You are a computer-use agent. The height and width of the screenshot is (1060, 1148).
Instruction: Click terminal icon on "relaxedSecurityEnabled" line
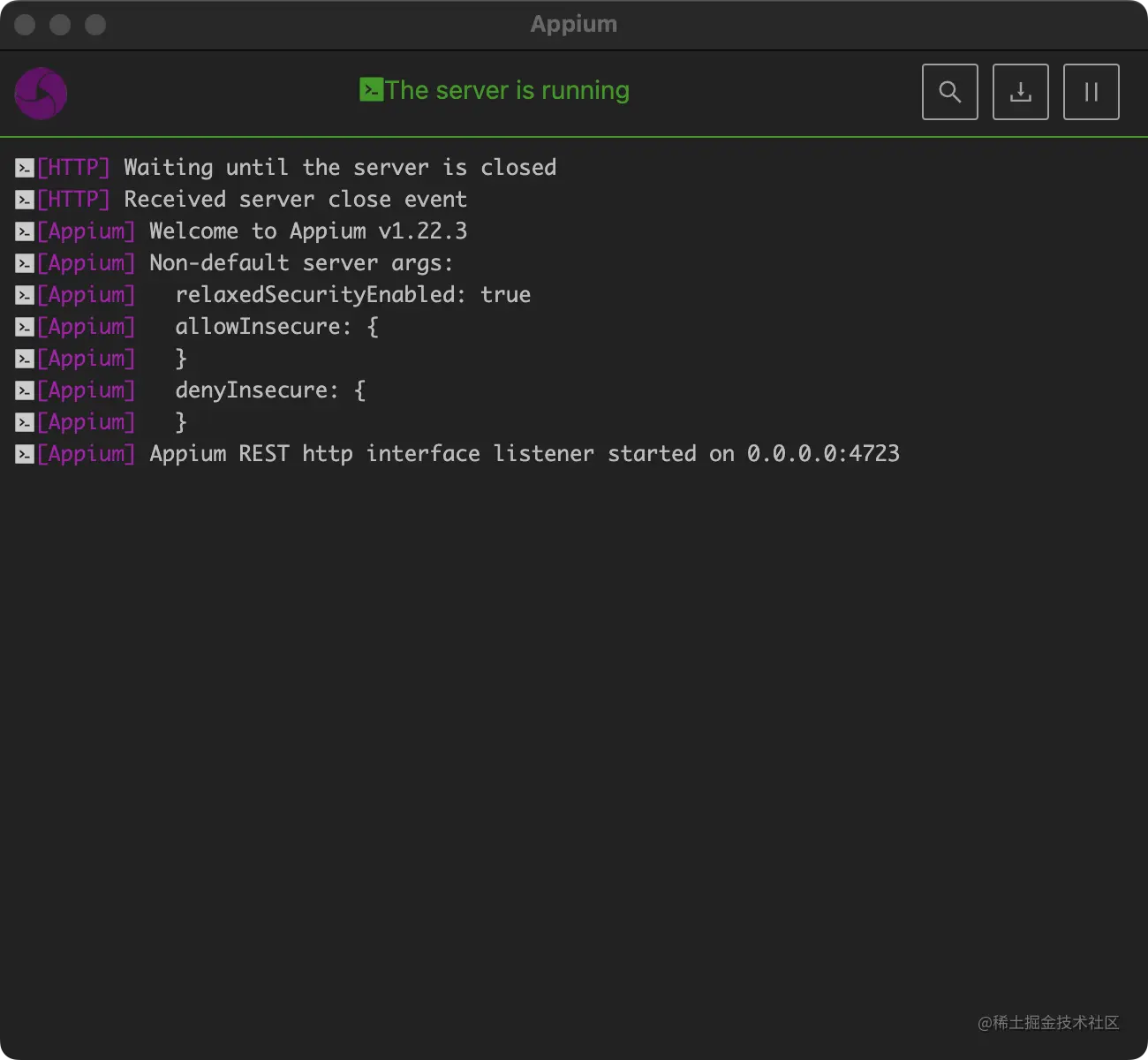[x=25, y=295]
